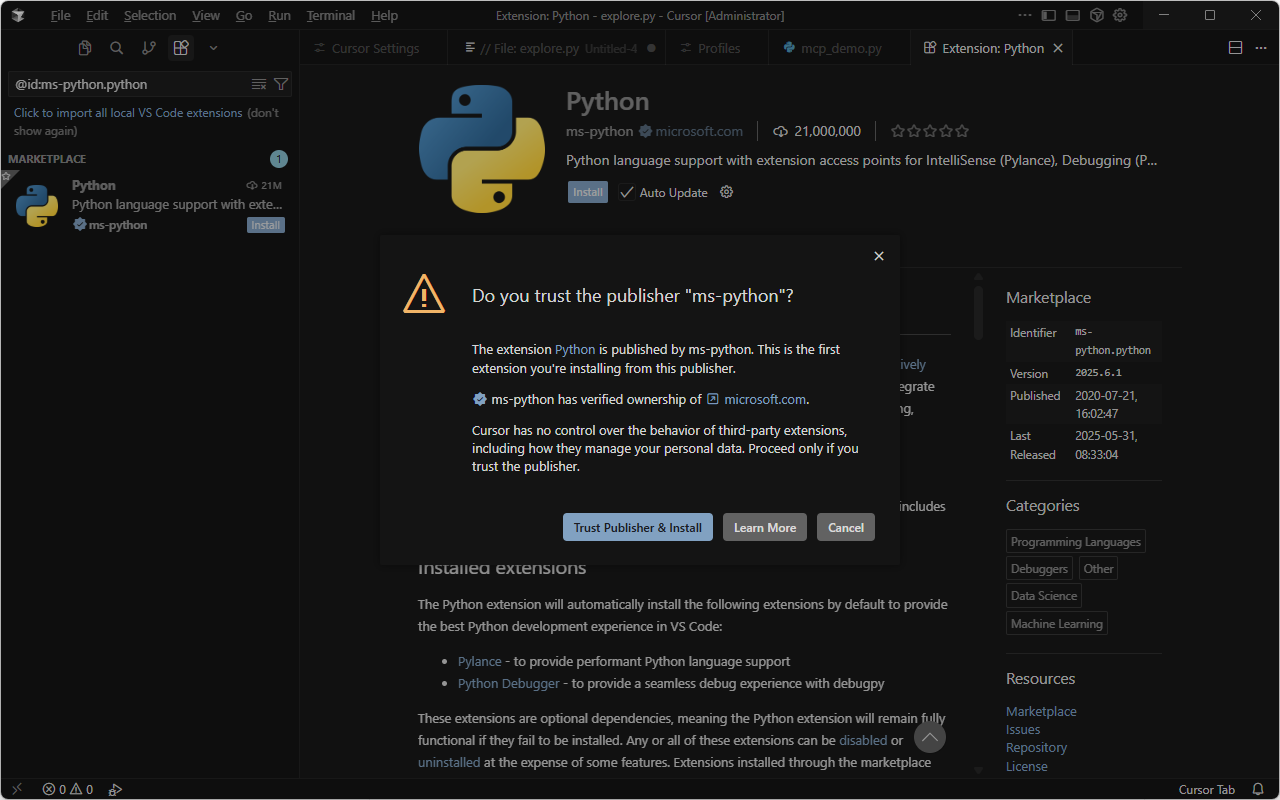This screenshot has height=800, width=1280.
Task: Click the Cancel button in dialog
Action: (x=845, y=527)
